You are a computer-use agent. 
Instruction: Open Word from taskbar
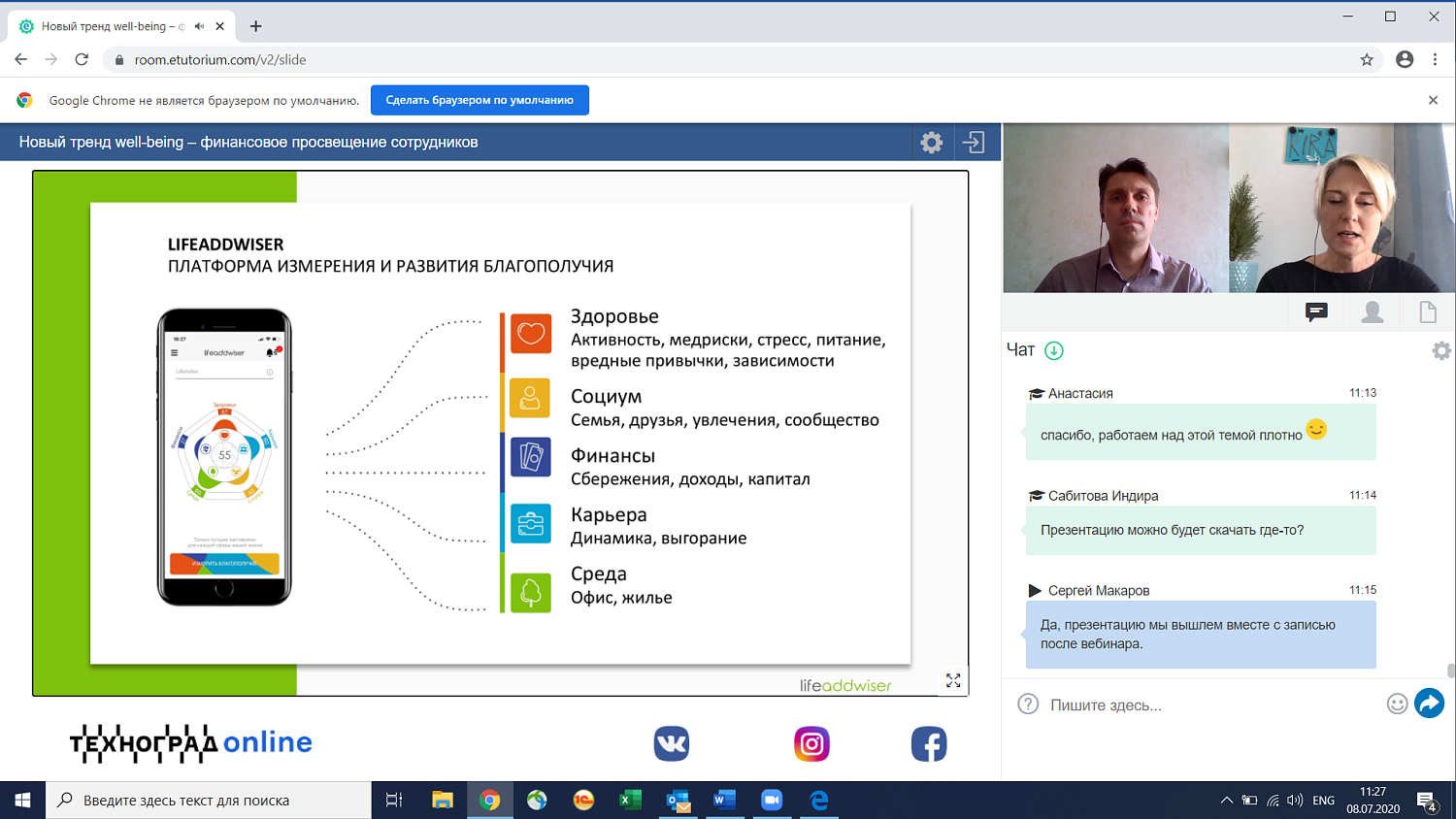[x=724, y=801]
